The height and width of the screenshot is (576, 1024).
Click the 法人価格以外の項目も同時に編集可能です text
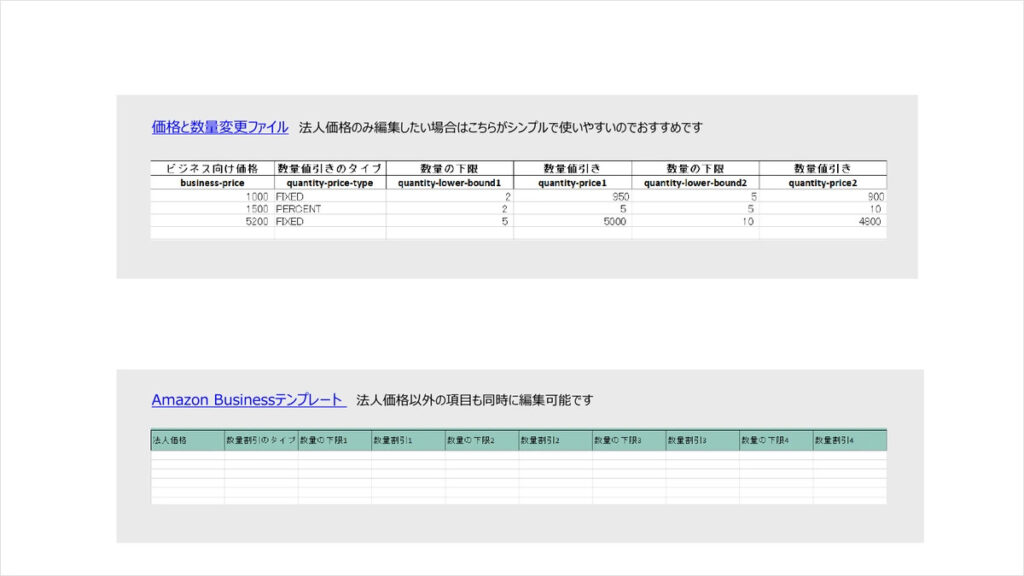pyautogui.click(x=475, y=400)
